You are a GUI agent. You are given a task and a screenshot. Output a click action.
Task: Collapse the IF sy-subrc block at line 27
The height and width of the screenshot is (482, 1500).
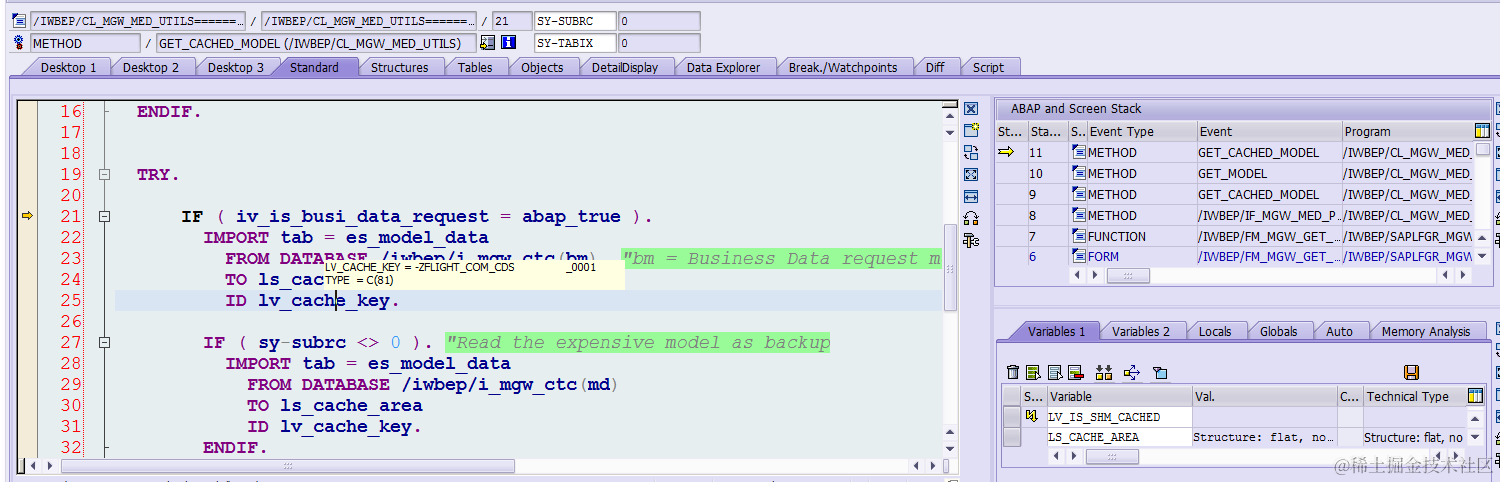(104, 343)
